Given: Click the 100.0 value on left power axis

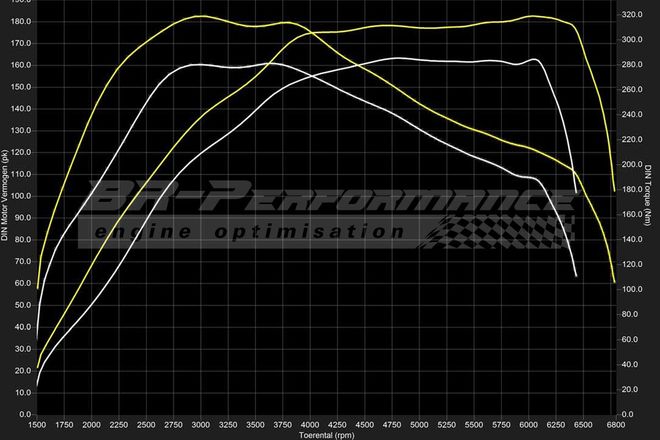Looking at the screenshot, I should tap(22, 196).
